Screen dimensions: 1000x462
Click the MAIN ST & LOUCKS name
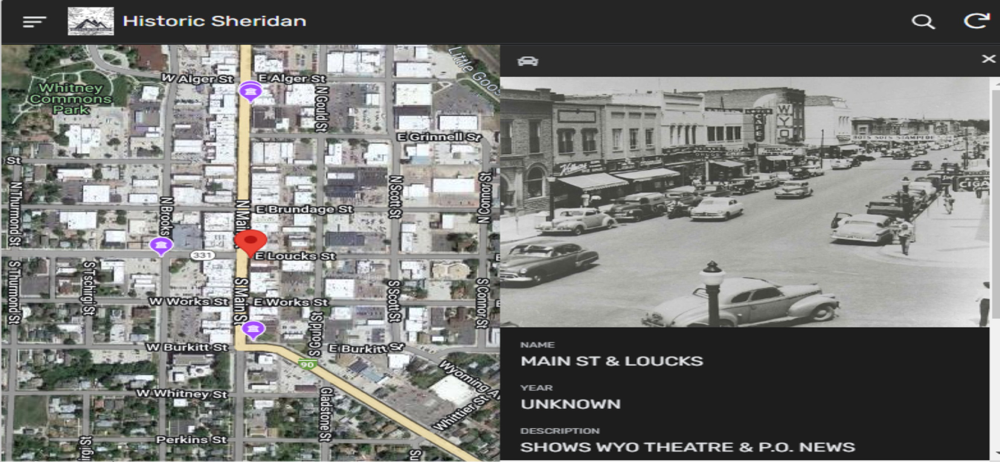point(612,361)
